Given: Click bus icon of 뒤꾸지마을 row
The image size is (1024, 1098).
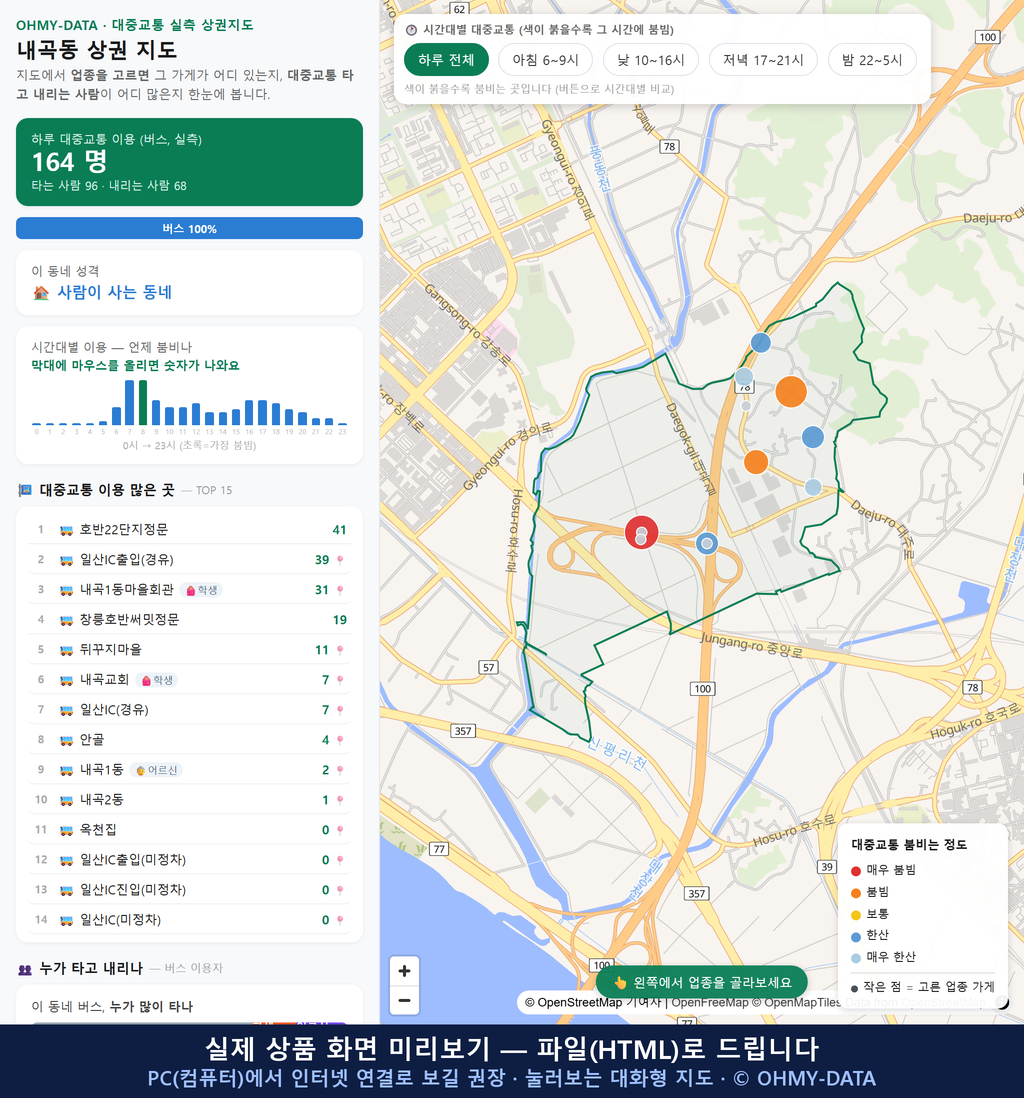Looking at the screenshot, I should (66, 650).
